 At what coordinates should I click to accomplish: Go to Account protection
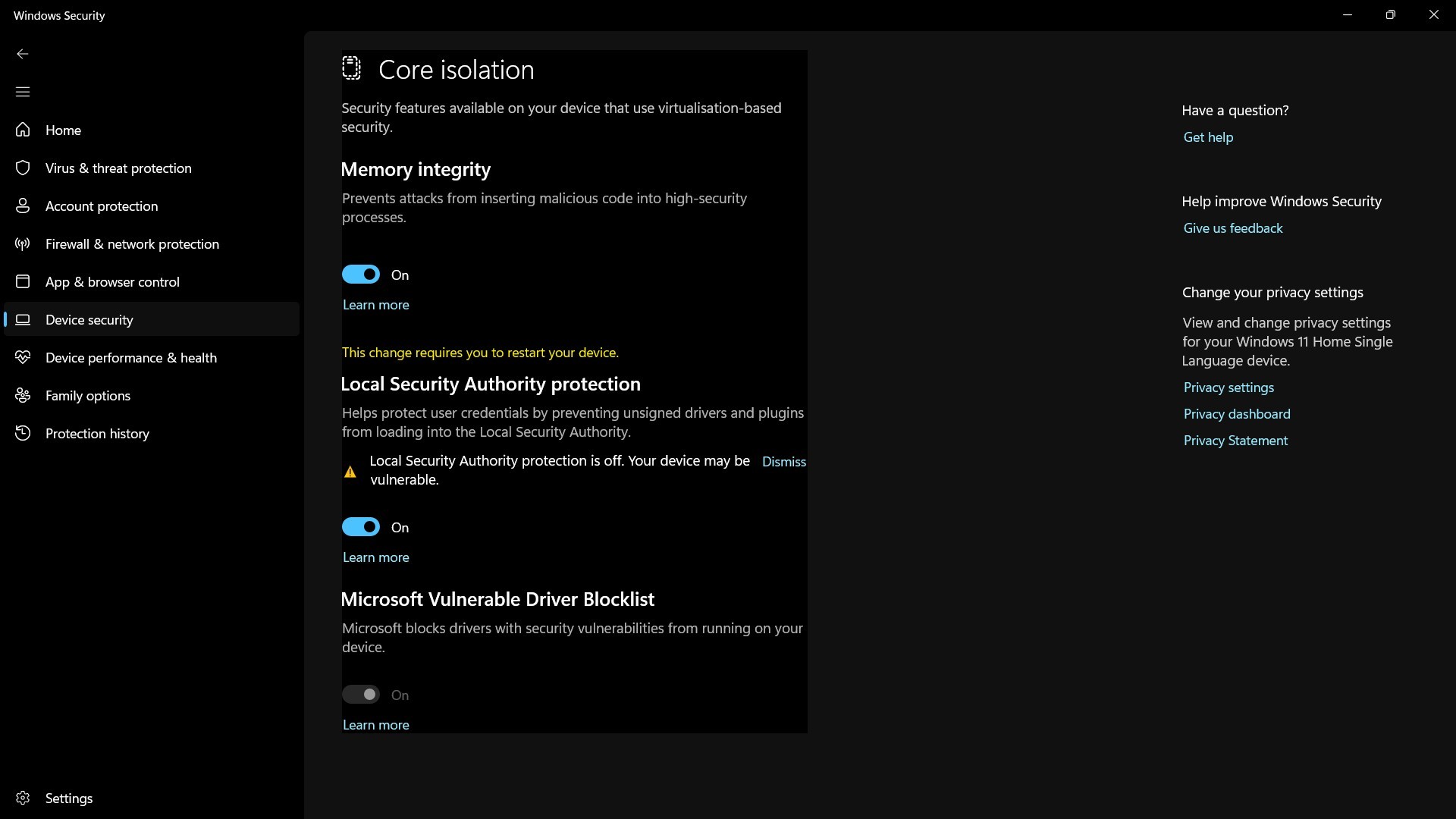click(152, 206)
